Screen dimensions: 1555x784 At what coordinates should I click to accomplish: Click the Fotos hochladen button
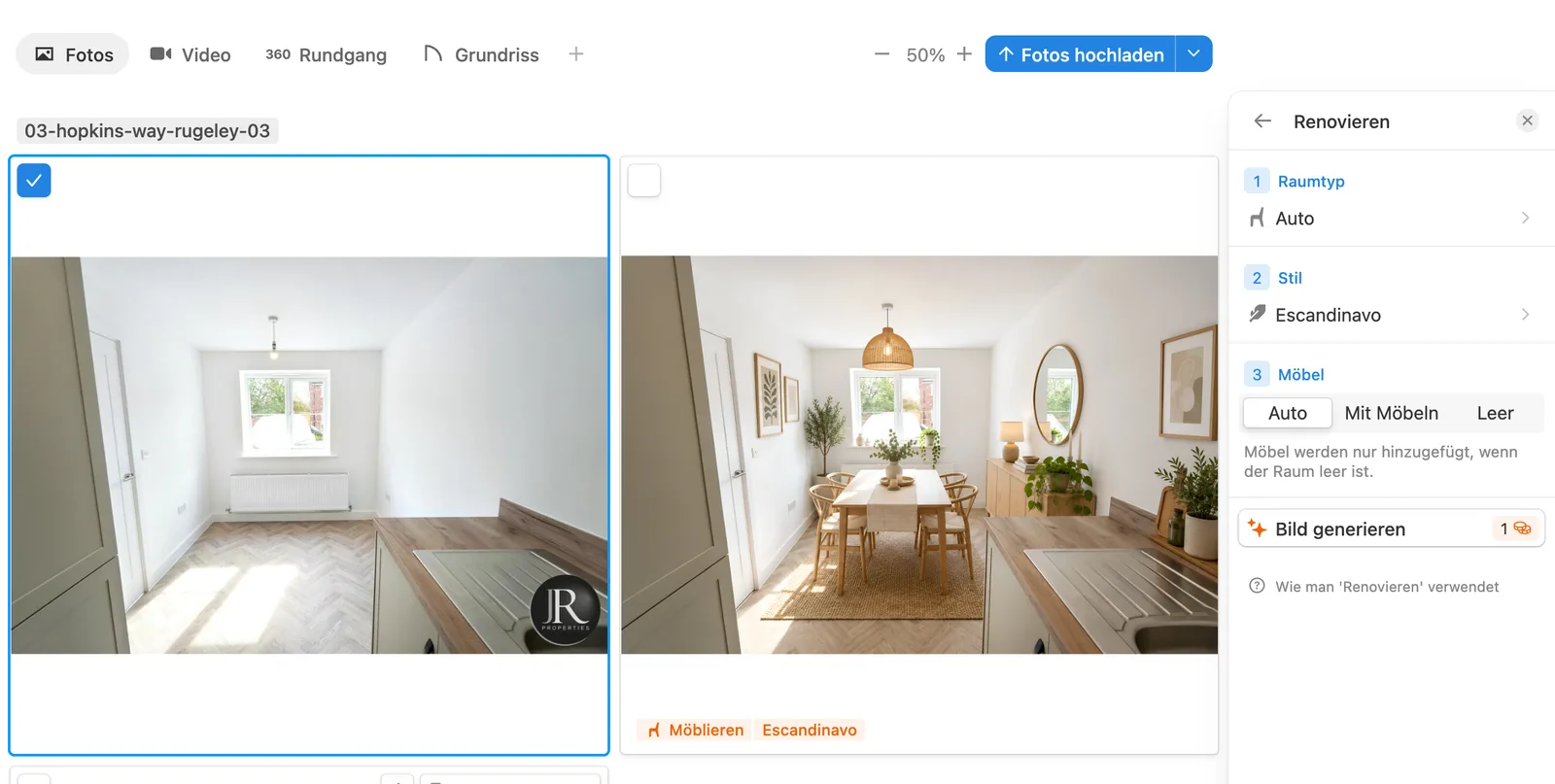coord(1080,54)
